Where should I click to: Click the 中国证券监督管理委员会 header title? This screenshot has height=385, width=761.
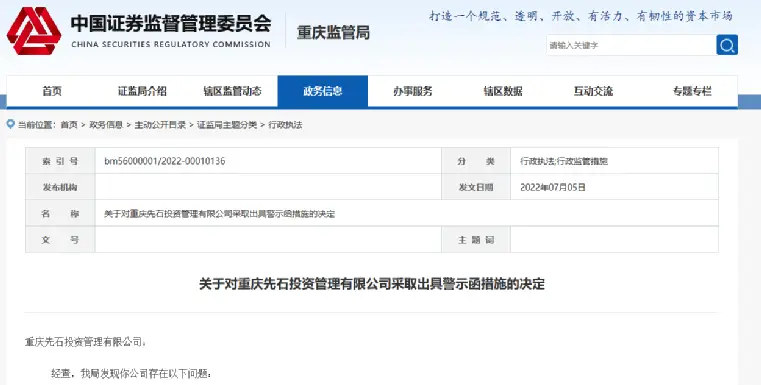point(171,23)
